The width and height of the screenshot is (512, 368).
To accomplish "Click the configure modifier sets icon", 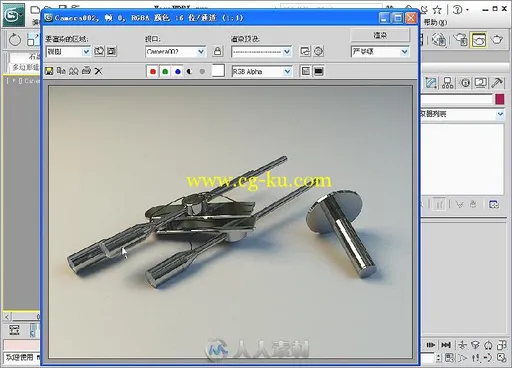I will pyautogui.click(x=494, y=204).
